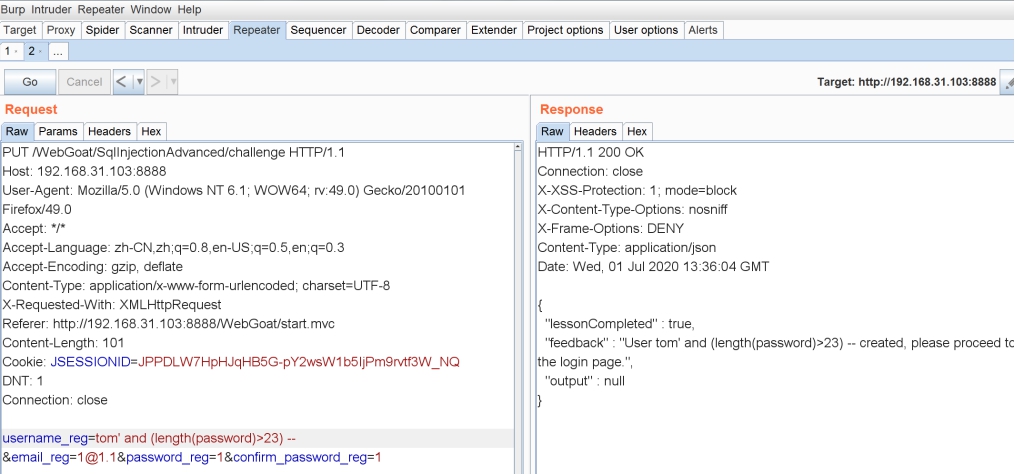The height and width of the screenshot is (474, 1015).
Task: Switch to the Scanner tab
Action: pos(151,30)
